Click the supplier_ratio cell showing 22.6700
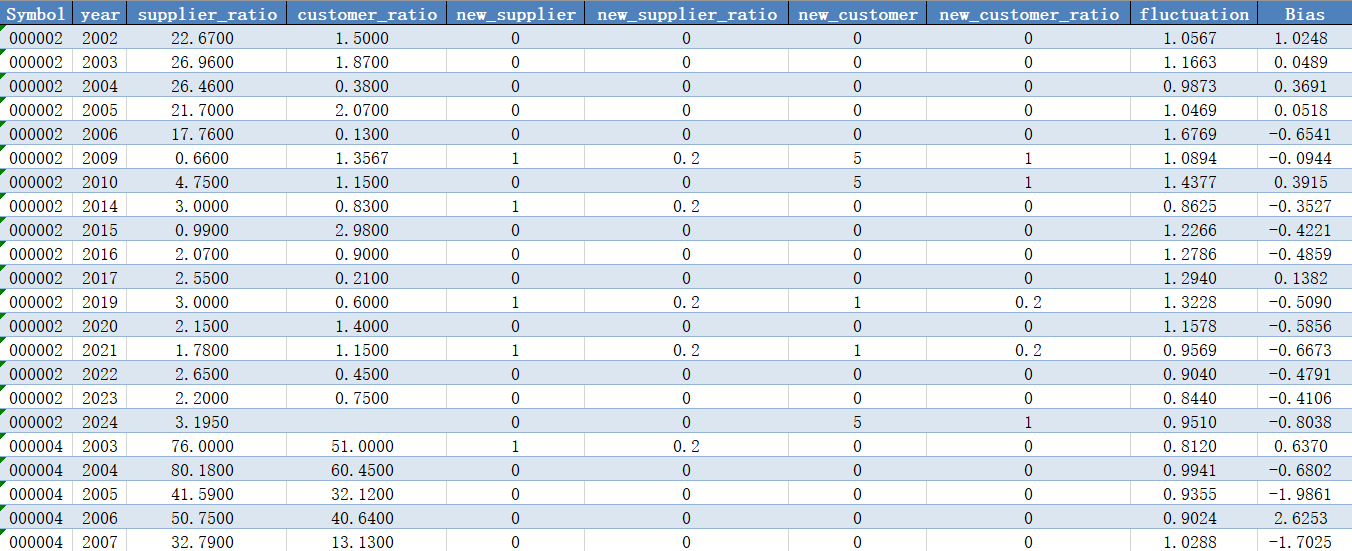Screen dimensions: 1352x551 click(x=207, y=38)
